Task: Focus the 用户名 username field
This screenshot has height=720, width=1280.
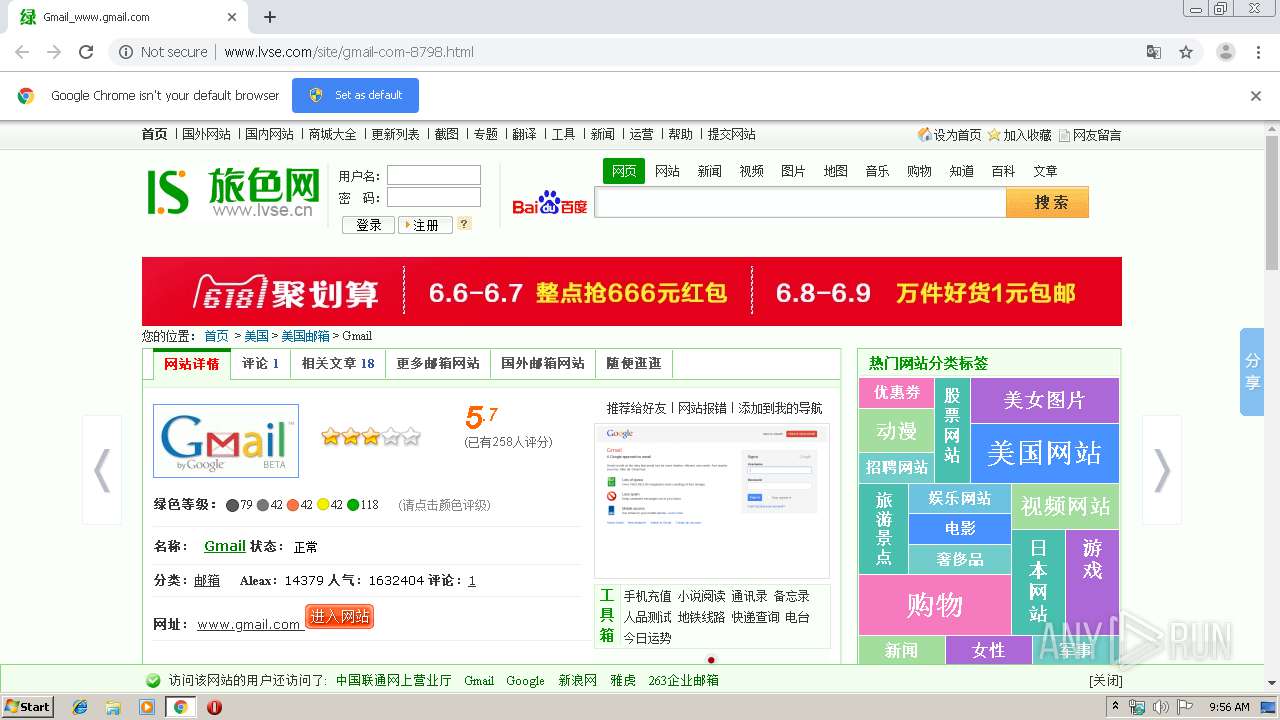Action: [x=434, y=175]
